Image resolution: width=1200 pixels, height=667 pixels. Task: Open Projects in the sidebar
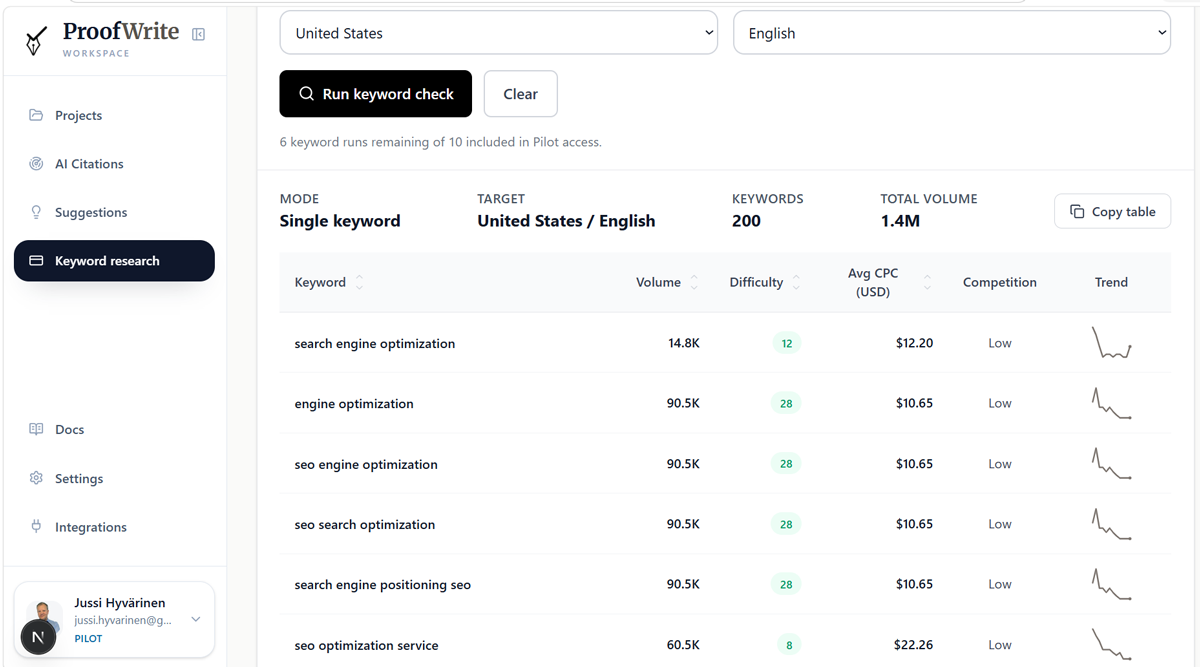[x=114, y=115]
